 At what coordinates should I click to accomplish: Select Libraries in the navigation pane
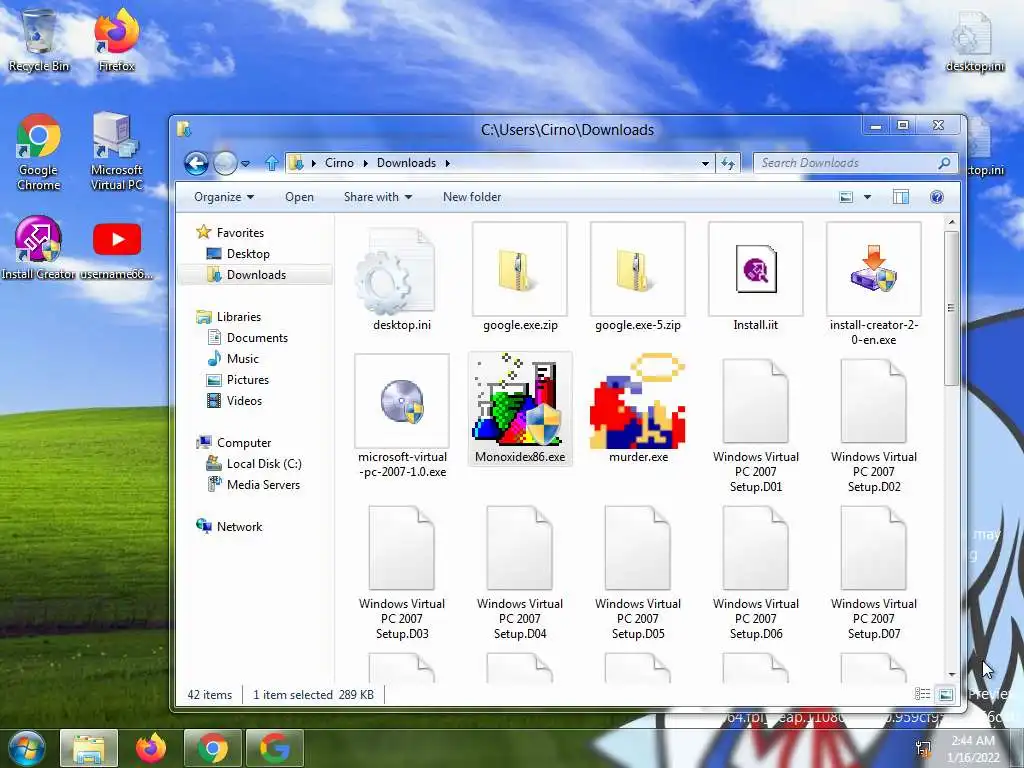click(x=229, y=317)
